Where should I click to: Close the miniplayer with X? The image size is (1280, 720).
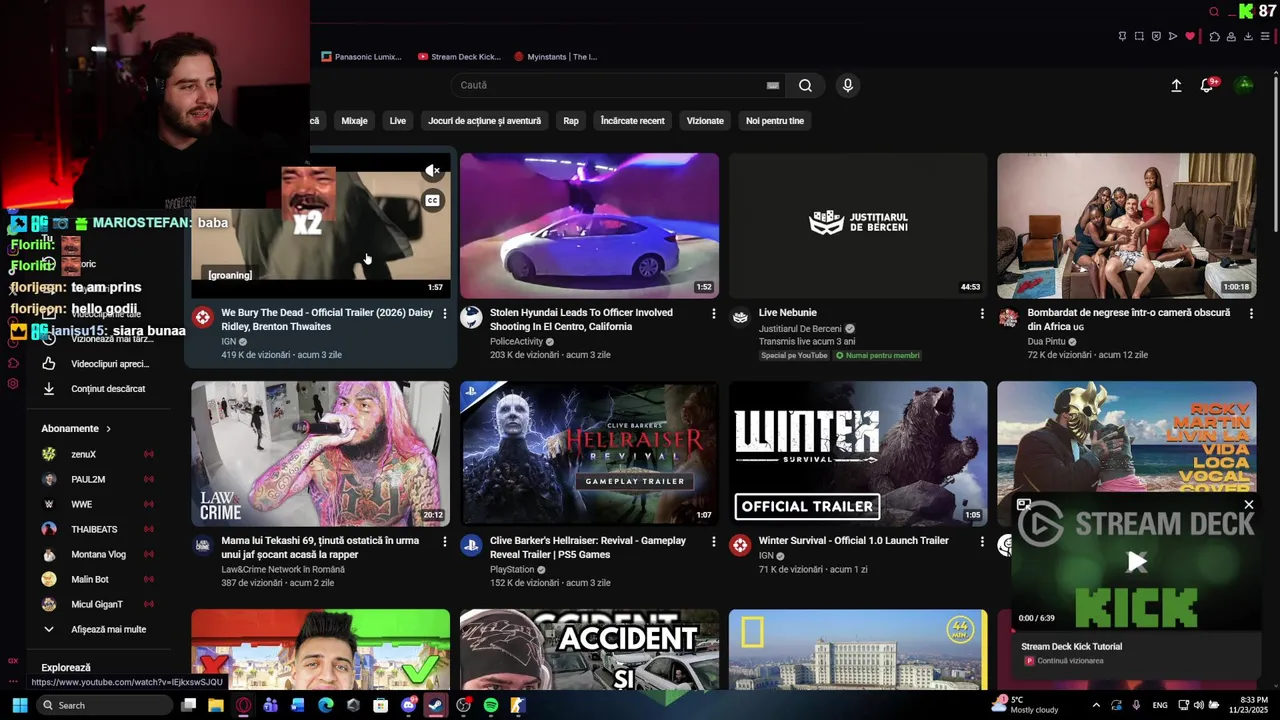pyautogui.click(x=1248, y=505)
